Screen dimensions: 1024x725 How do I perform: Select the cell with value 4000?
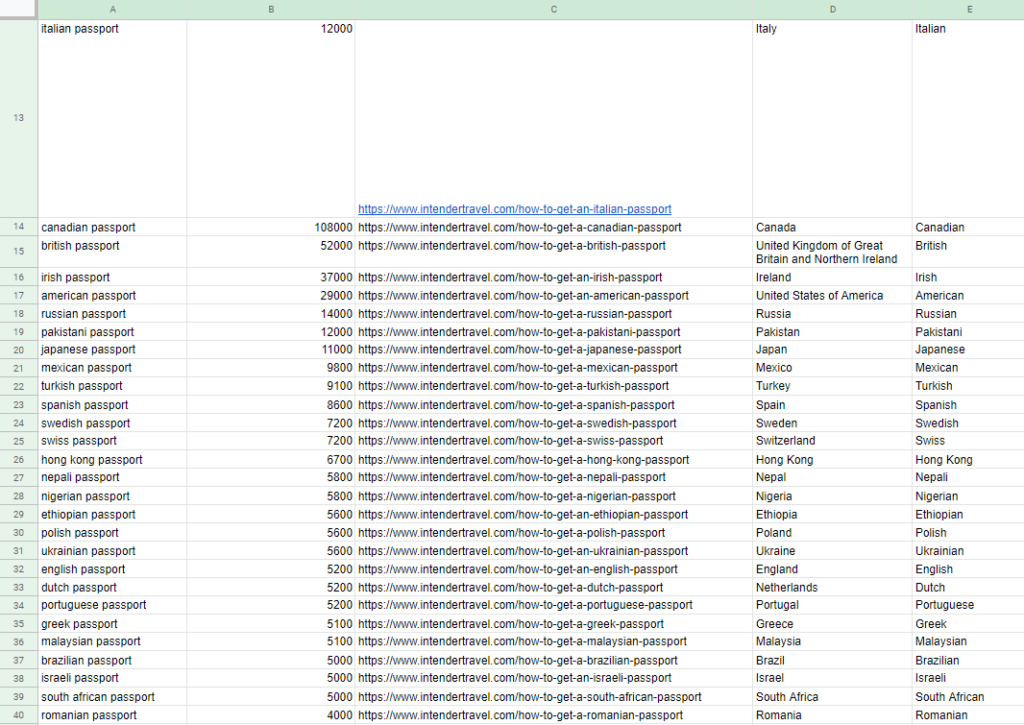[x=271, y=715]
